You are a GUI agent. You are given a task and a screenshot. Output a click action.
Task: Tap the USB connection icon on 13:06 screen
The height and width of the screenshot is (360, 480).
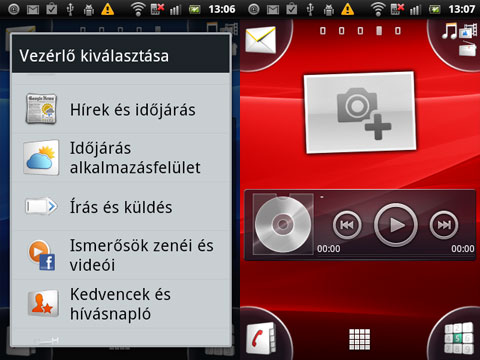(x=70, y=9)
